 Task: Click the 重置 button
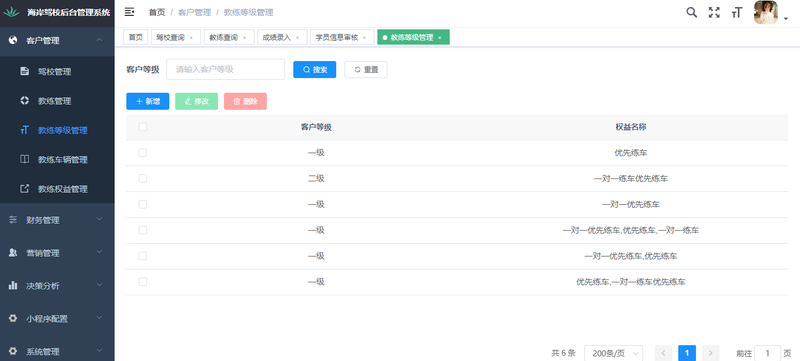[x=366, y=69]
